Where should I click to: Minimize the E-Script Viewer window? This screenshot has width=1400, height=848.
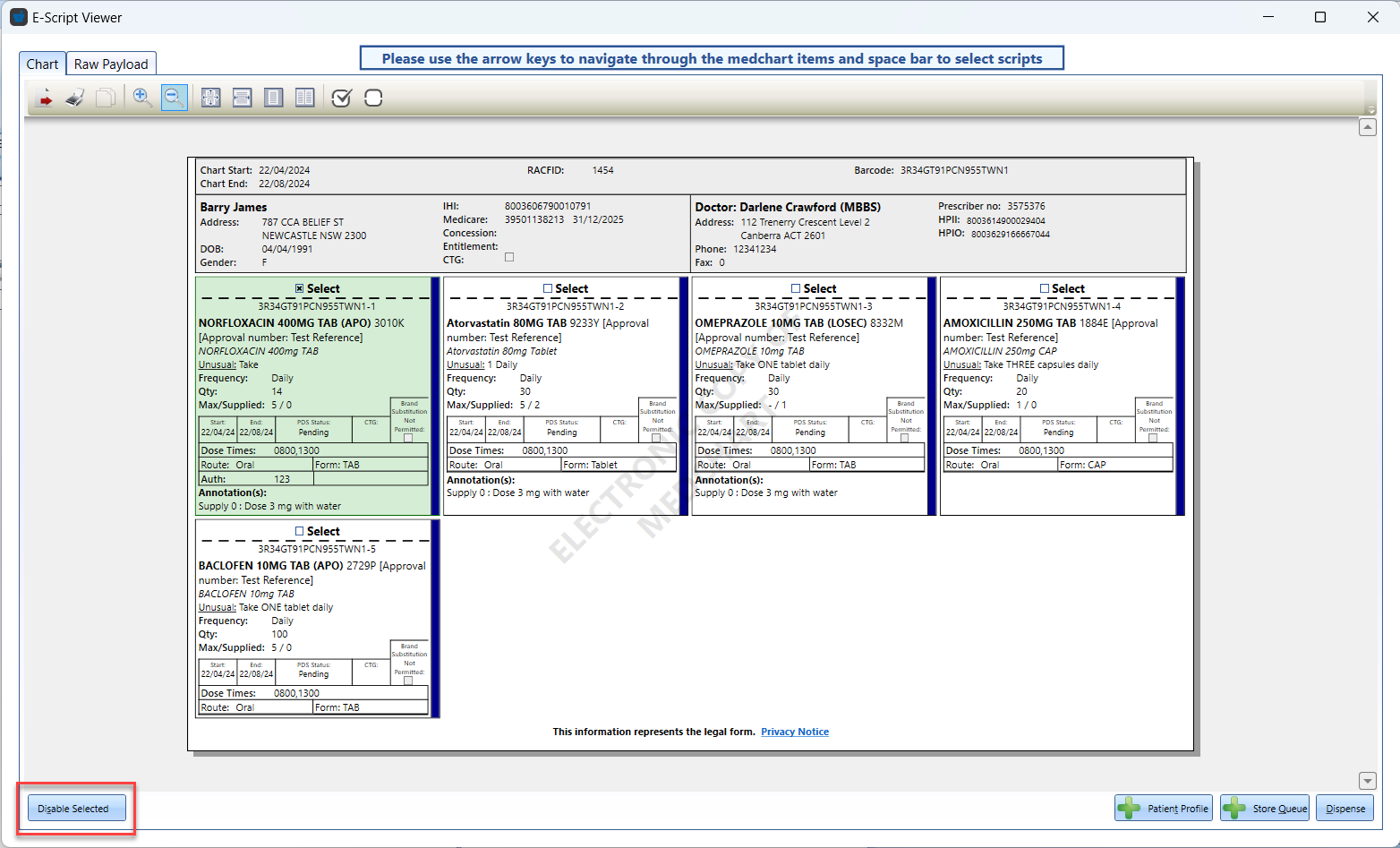tap(1268, 17)
